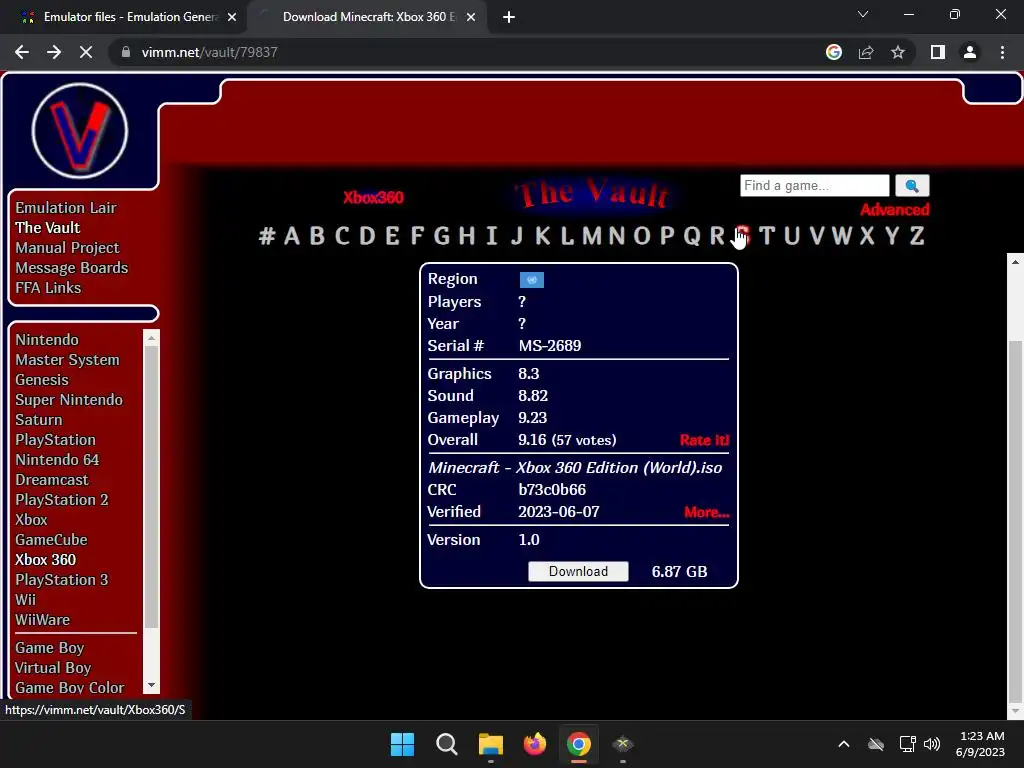This screenshot has height=768, width=1024.
Task: Go to The Vault section
Action: [48, 228]
